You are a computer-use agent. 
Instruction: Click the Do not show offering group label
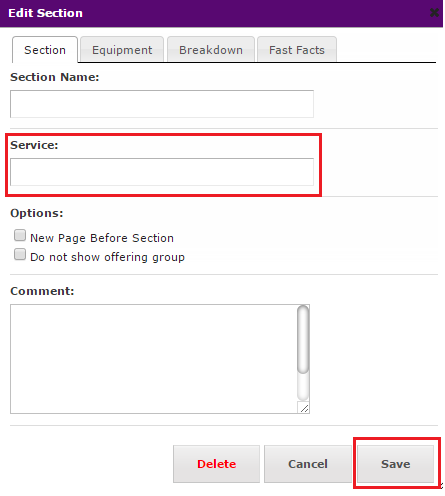[x=107, y=257]
